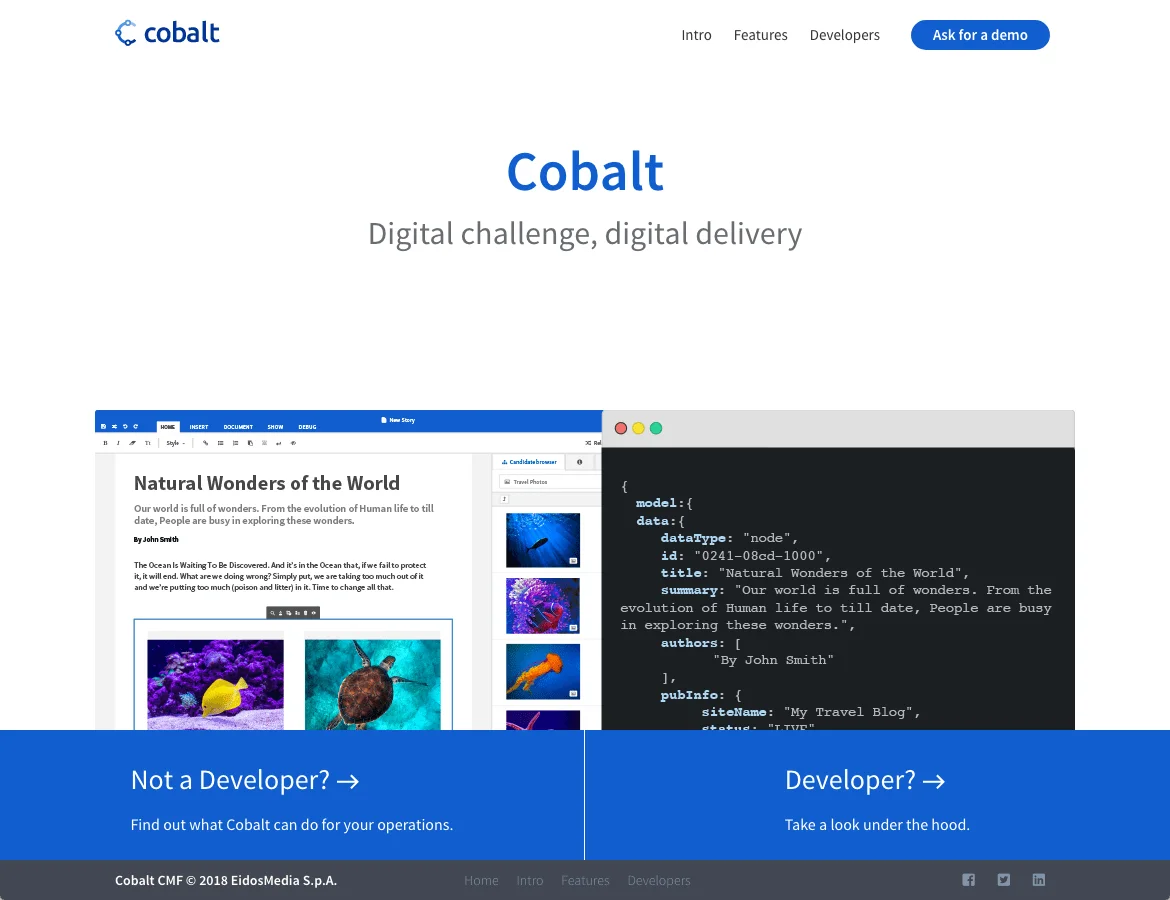
Task: Click the red window dot in the code panel
Action: tap(620, 428)
